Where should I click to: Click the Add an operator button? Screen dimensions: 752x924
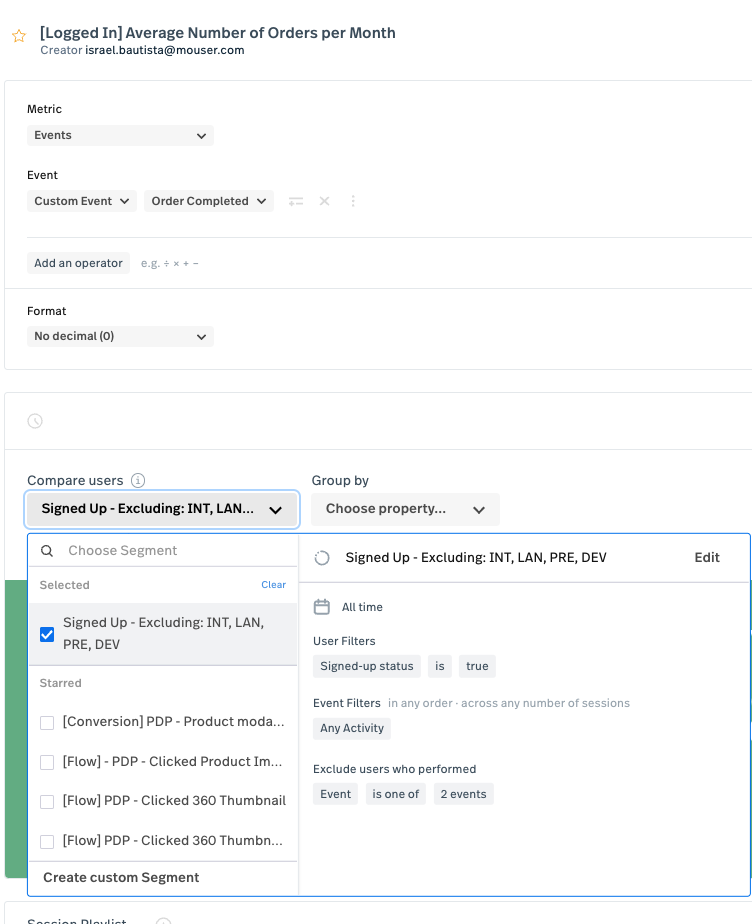[x=78, y=263]
